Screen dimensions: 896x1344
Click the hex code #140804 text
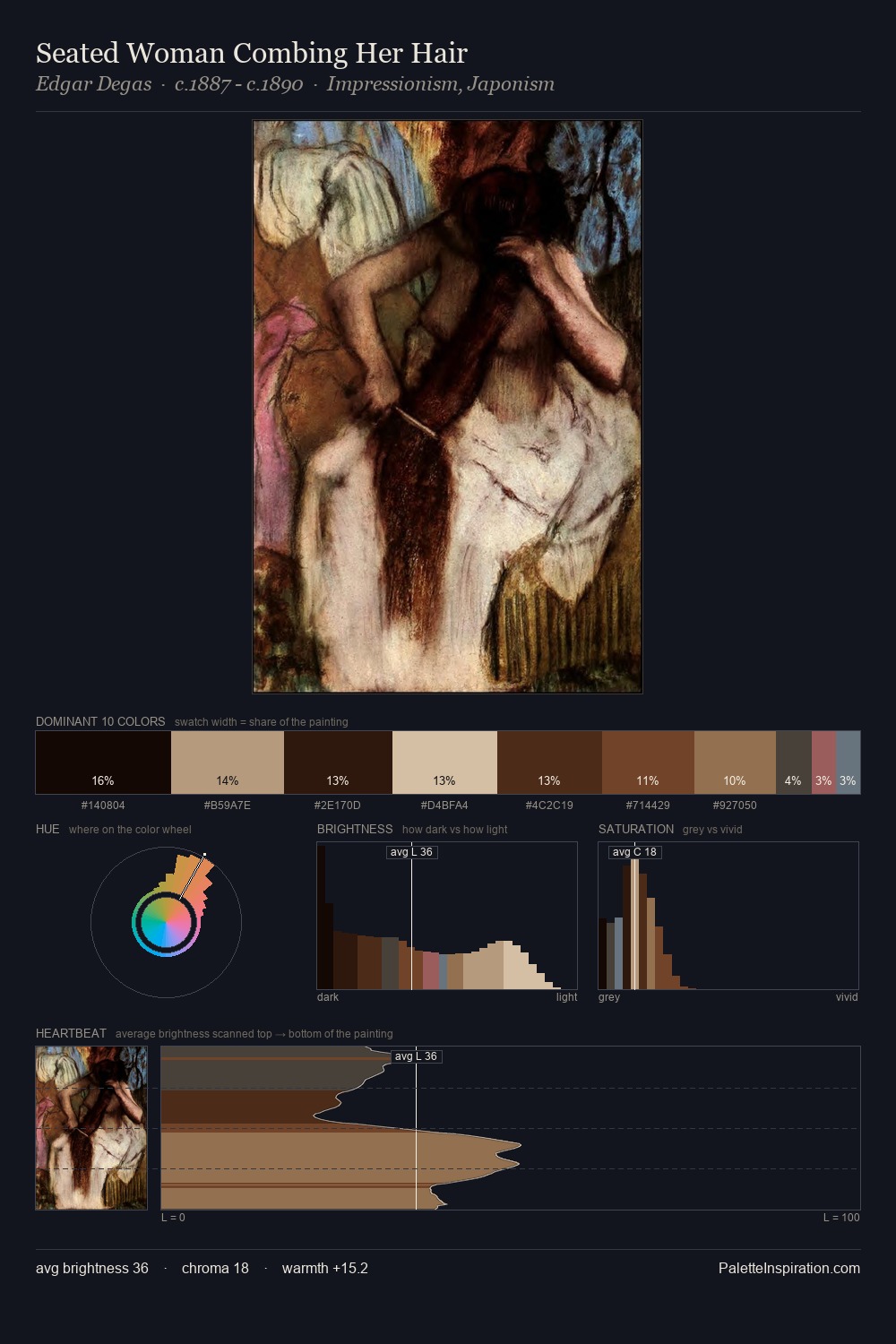pyautogui.click(x=103, y=806)
